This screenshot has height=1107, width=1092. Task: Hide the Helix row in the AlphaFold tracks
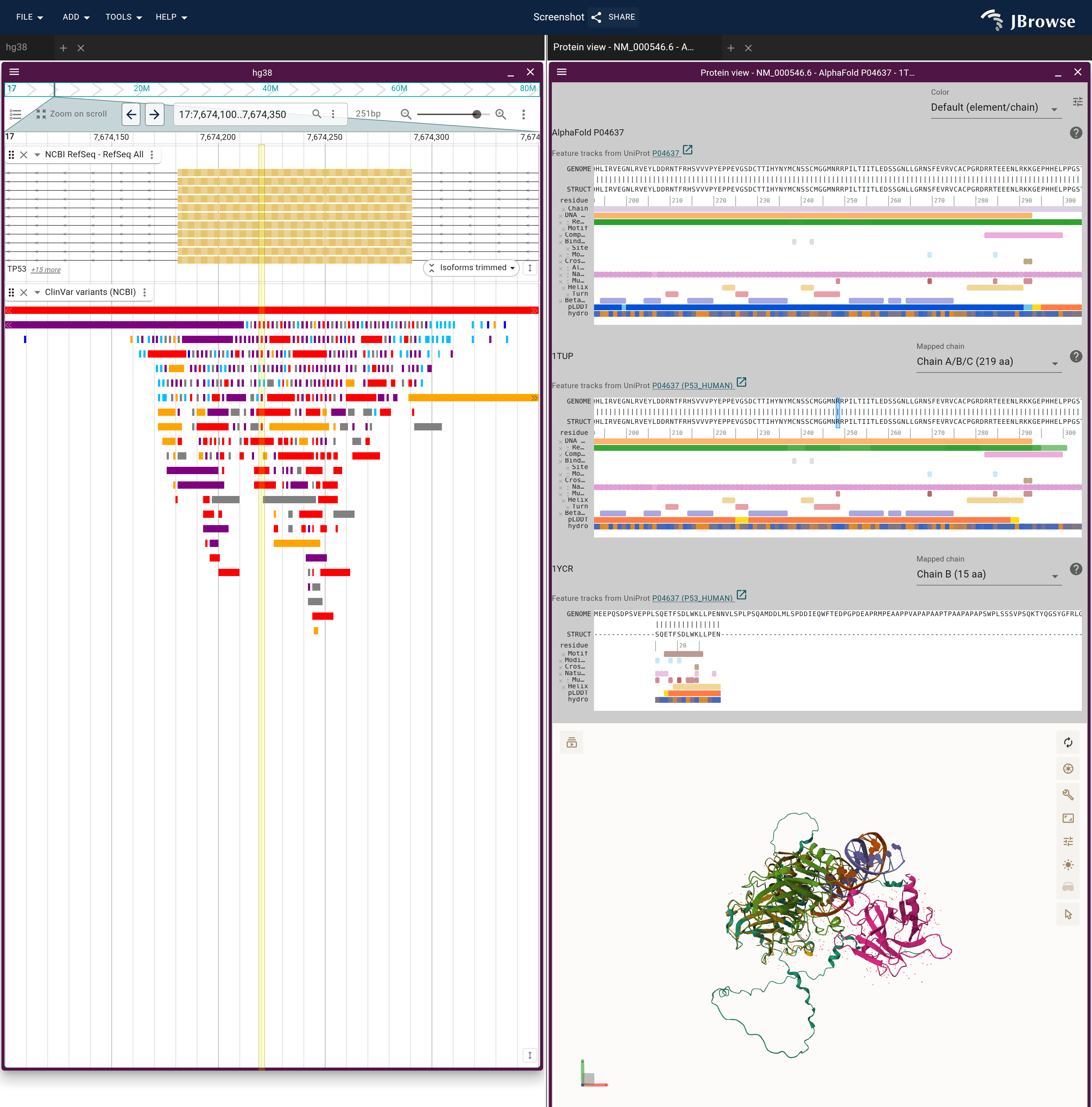click(x=563, y=288)
